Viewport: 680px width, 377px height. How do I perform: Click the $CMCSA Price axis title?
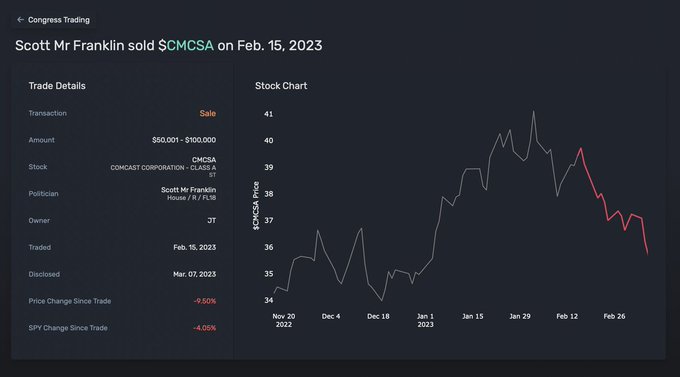click(256, 206)
